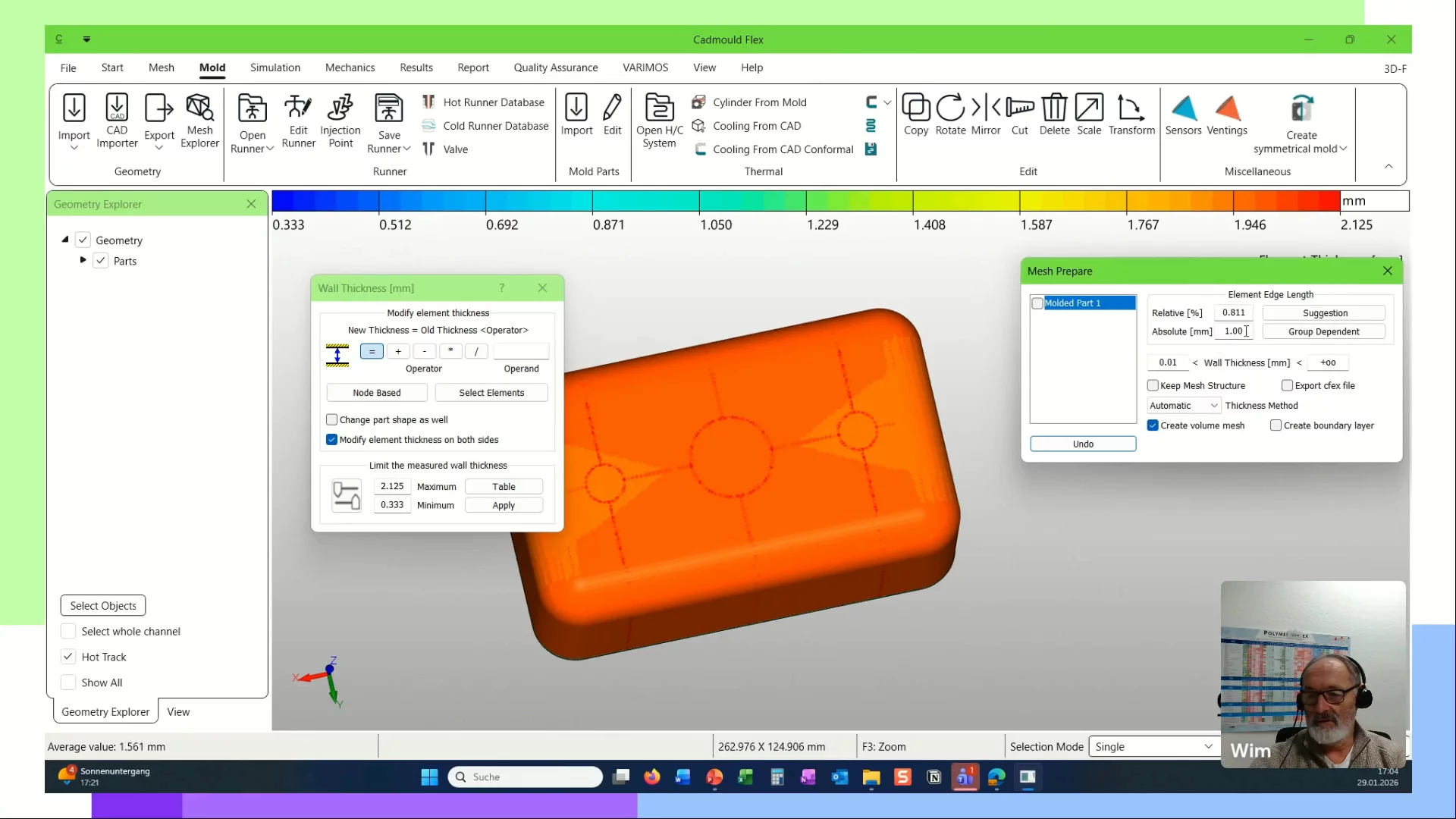Toggle the Hot Track checkbox

[68, 657]
